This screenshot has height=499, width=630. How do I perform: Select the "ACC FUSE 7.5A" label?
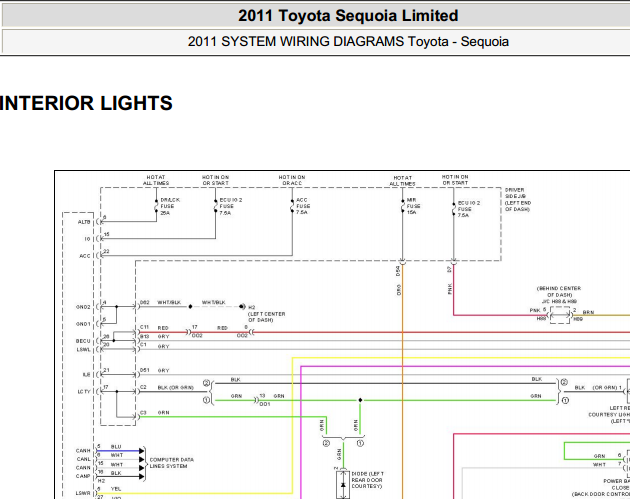pos(303,206)
